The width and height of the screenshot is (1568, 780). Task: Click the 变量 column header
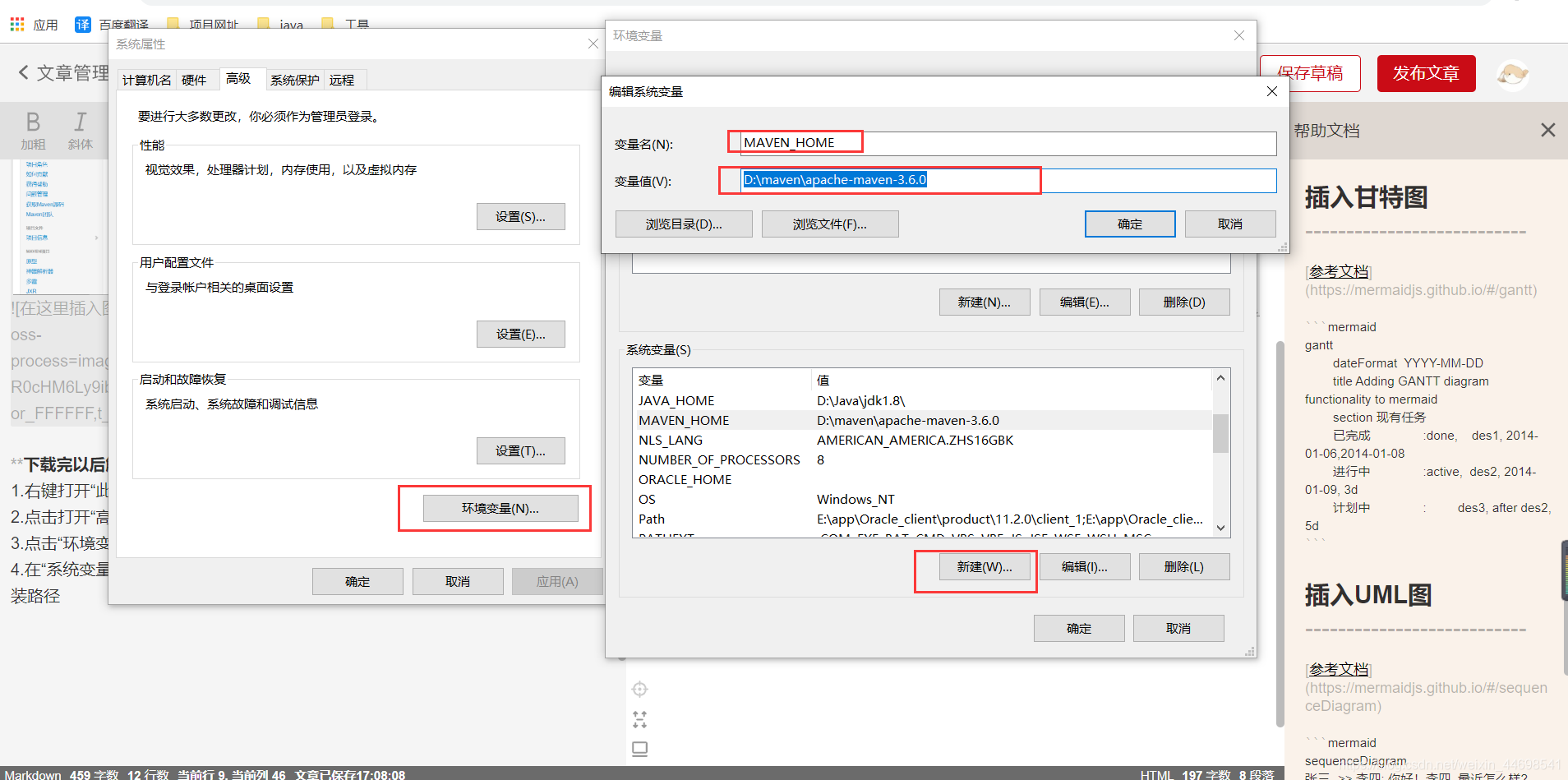point(722,380)
